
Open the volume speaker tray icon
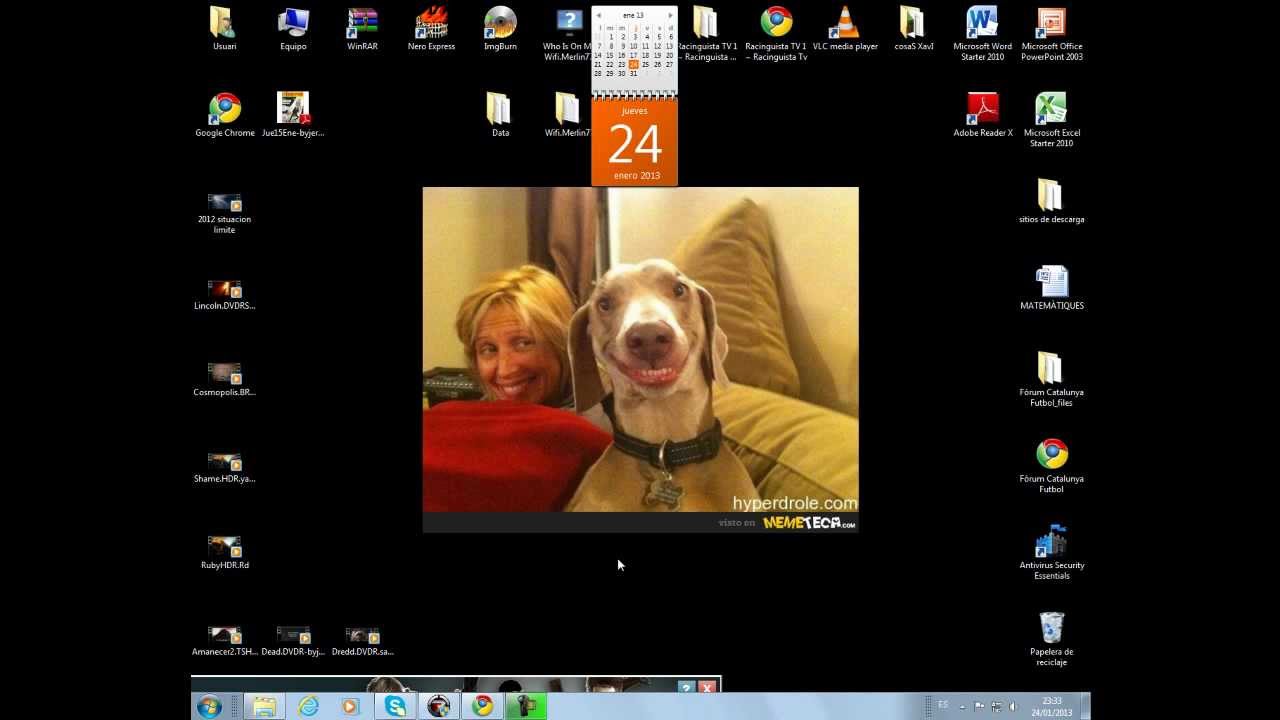1012,706
